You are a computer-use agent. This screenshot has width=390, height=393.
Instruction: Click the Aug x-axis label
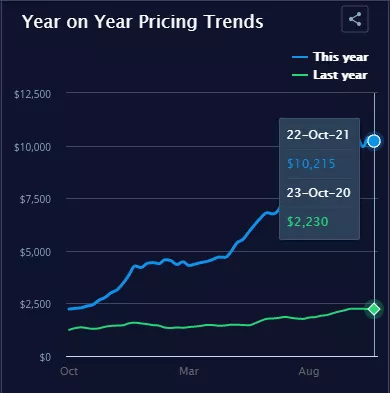click(x=309, y=371)
